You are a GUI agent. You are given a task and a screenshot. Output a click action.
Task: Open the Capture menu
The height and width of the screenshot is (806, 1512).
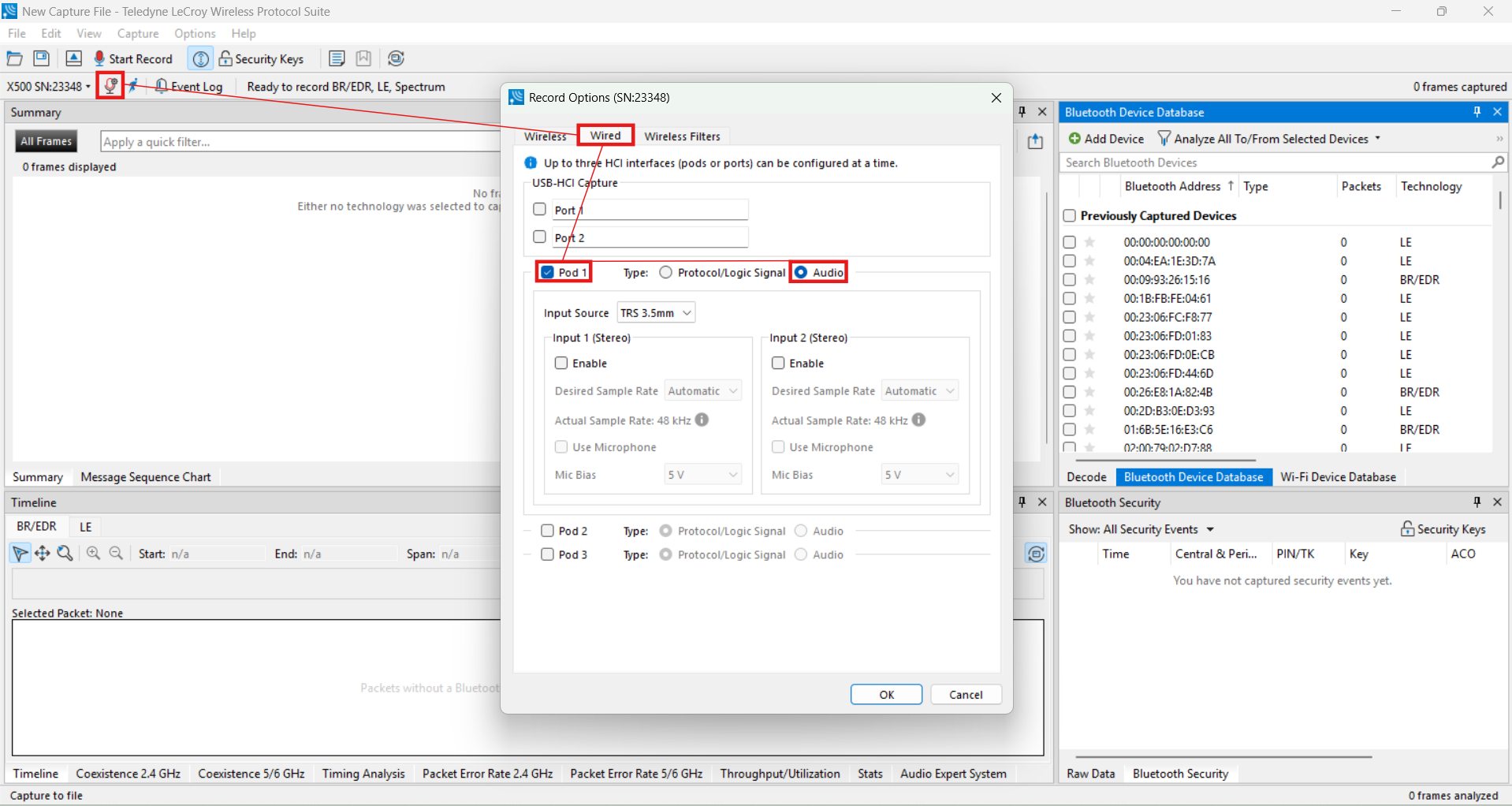pos(138,33)
